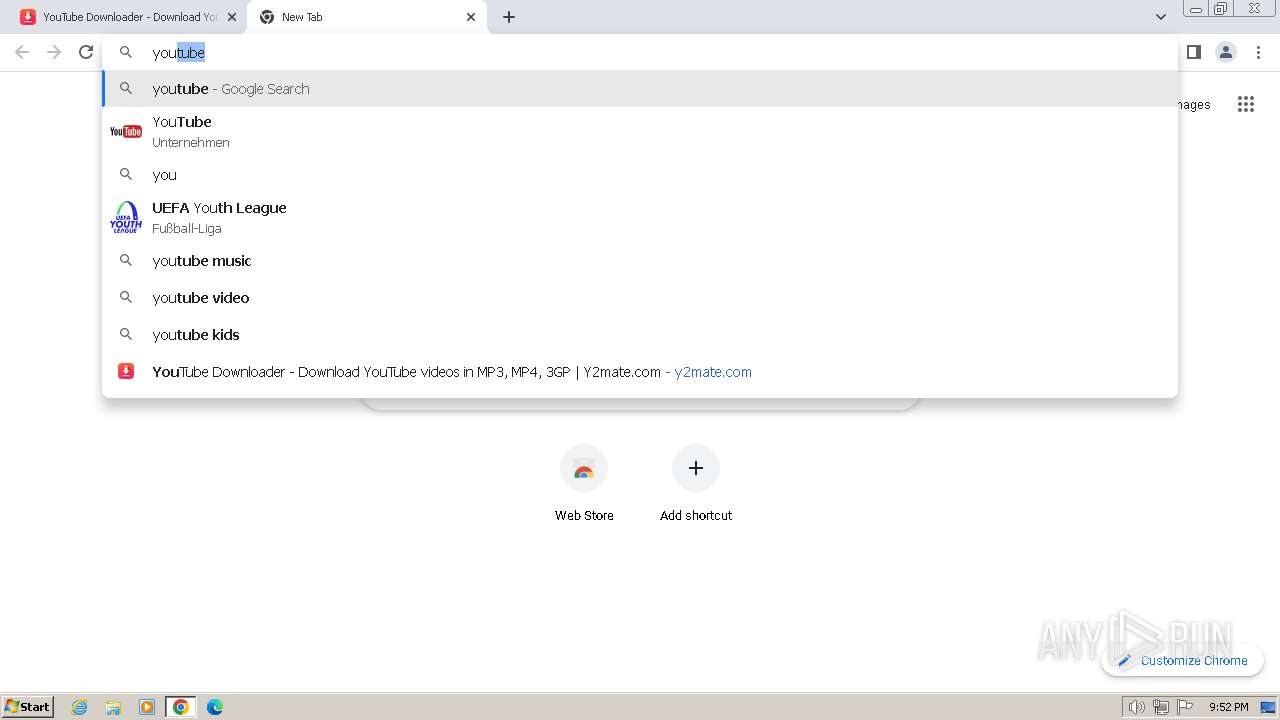Go forward to next page
This screenshot has width=1280, height=720.
54,52
